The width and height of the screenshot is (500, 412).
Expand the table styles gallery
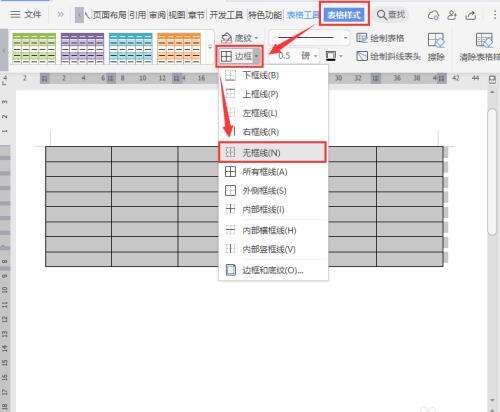[x=210, y=48]
